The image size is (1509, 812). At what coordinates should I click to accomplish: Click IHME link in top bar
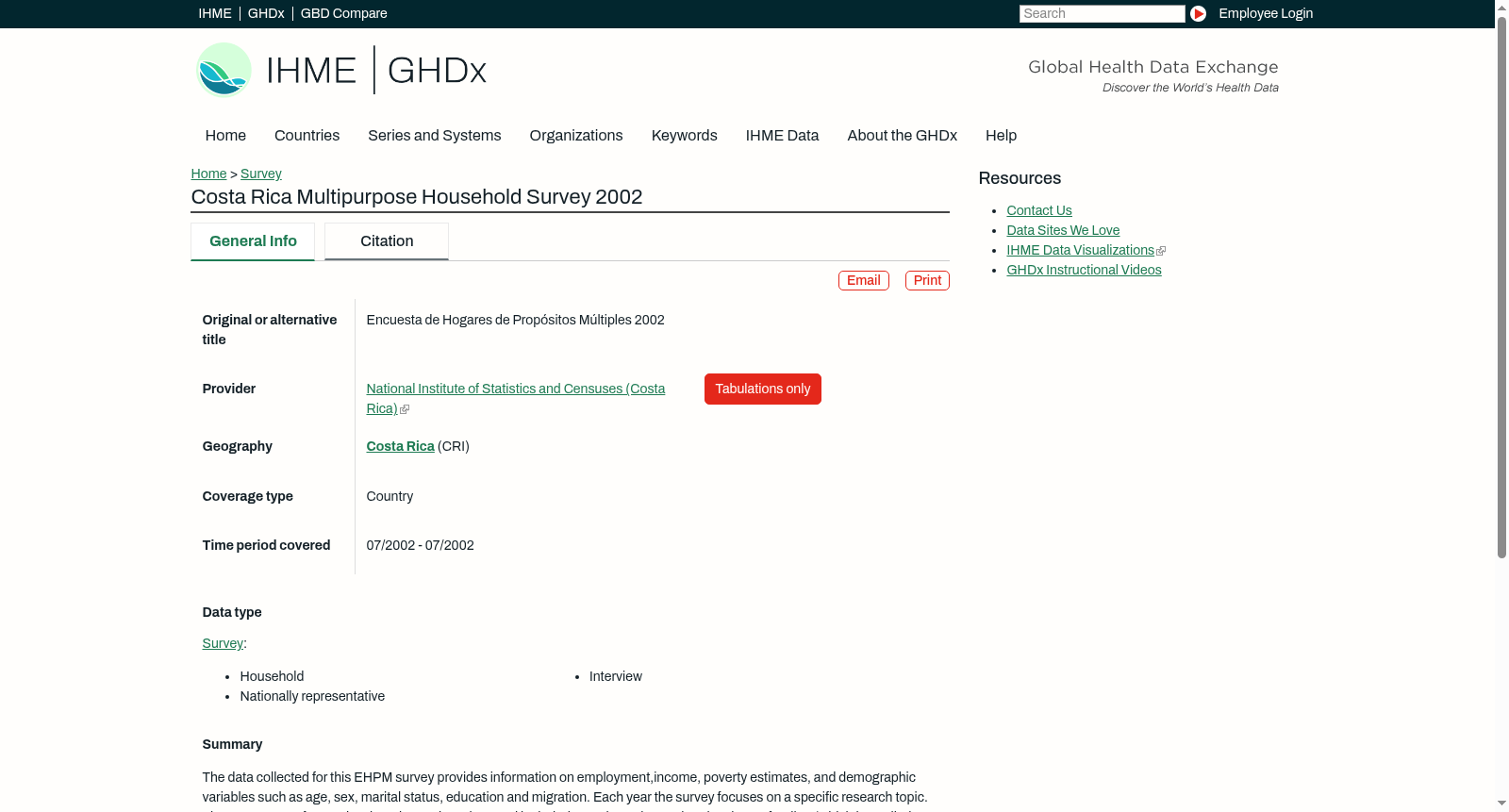click(x=215, y=13)
